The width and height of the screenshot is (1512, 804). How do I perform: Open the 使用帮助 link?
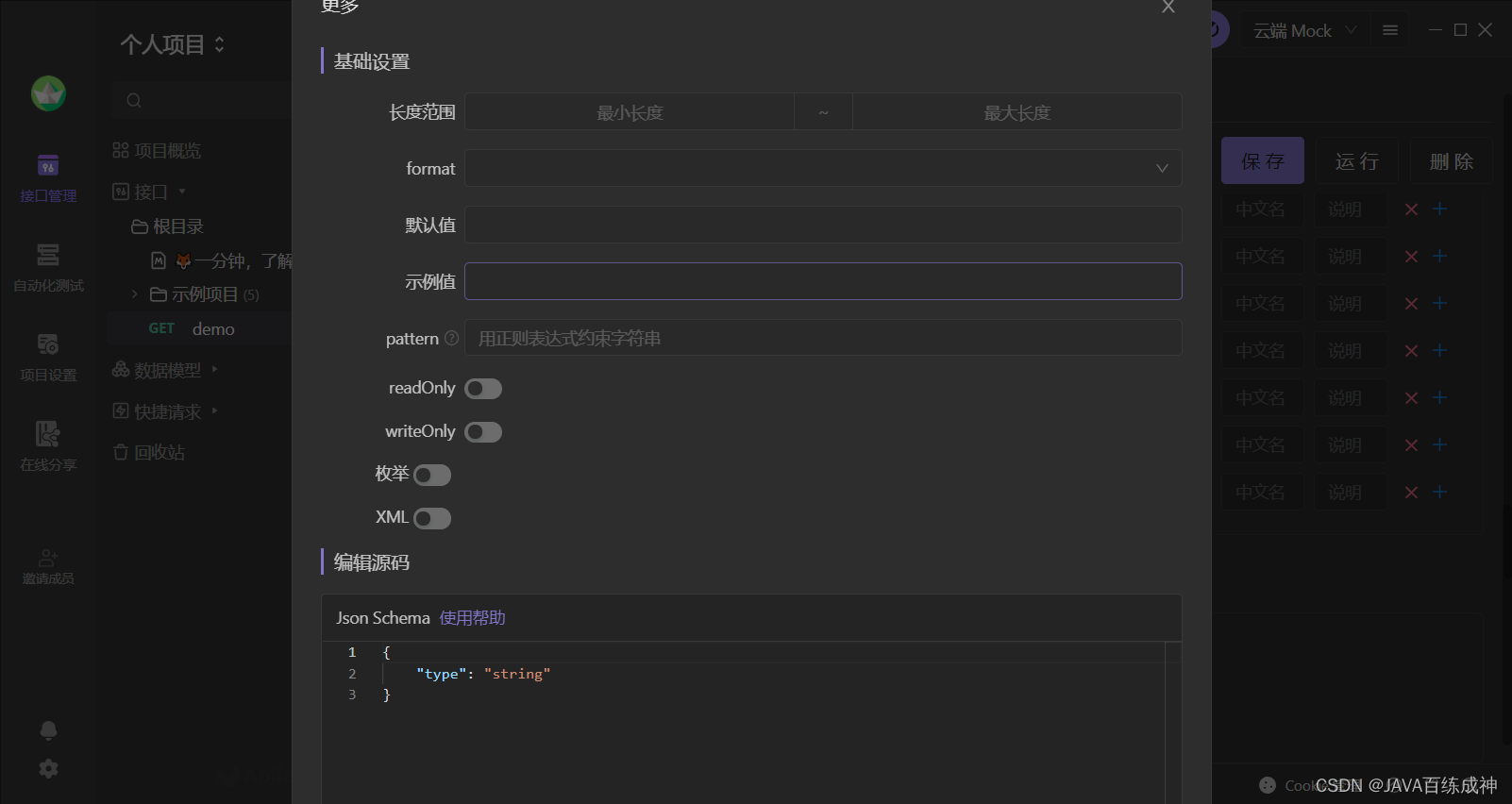coord(473,618)
